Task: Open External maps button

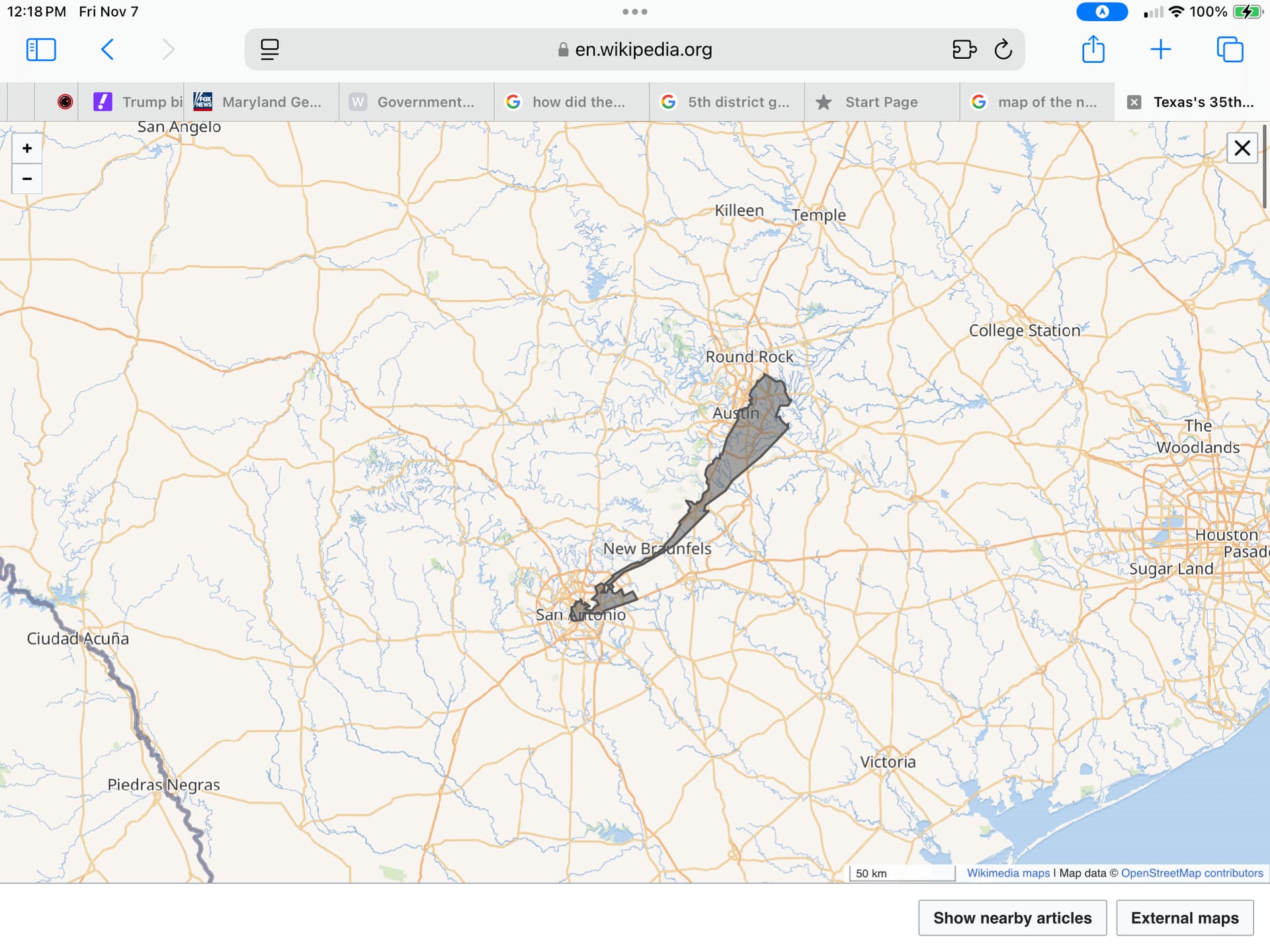Action: pos(1184,918)
